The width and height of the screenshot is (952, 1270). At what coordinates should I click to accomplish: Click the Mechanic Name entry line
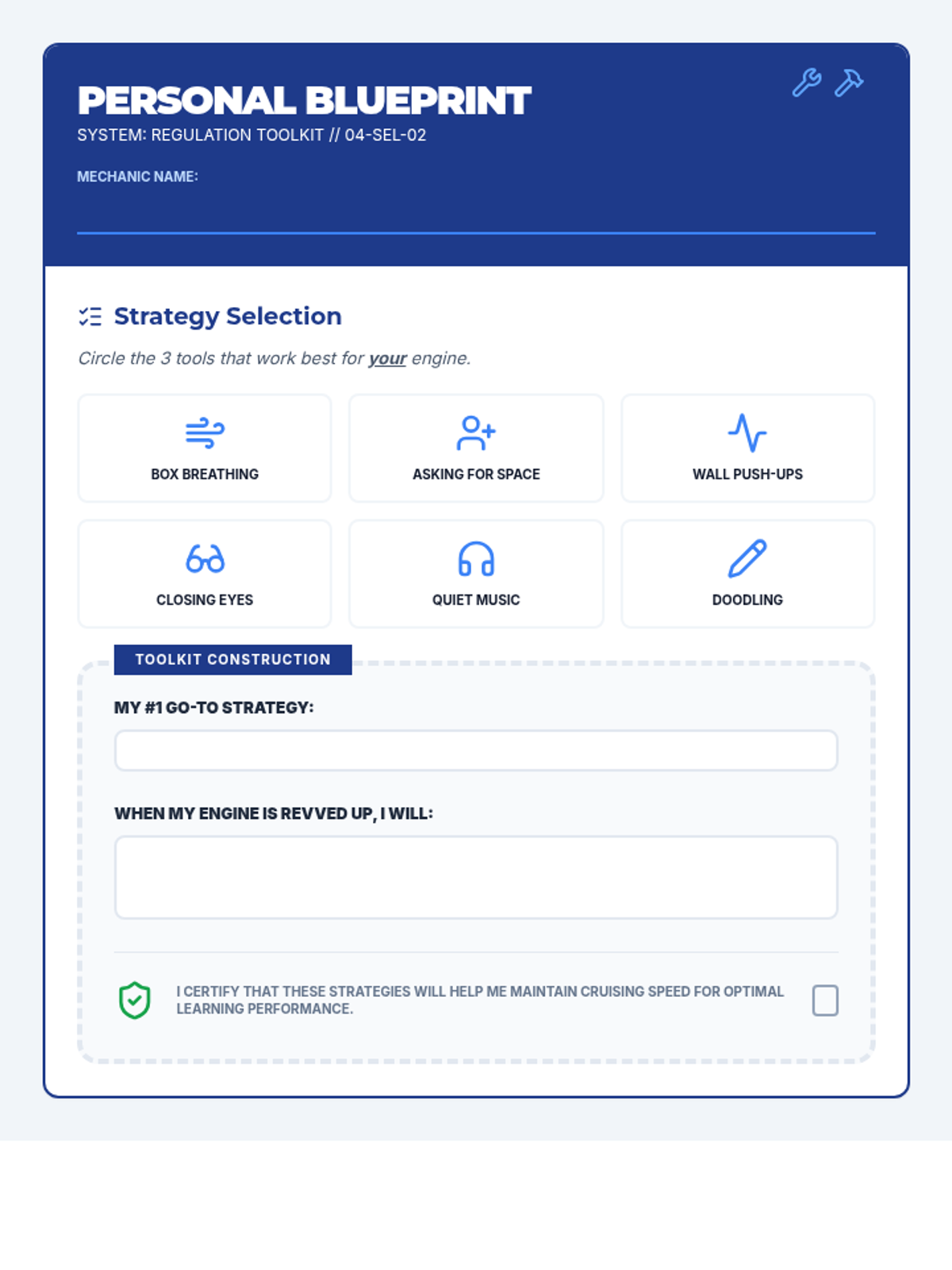pyautogui.click(x=476, y=214)
